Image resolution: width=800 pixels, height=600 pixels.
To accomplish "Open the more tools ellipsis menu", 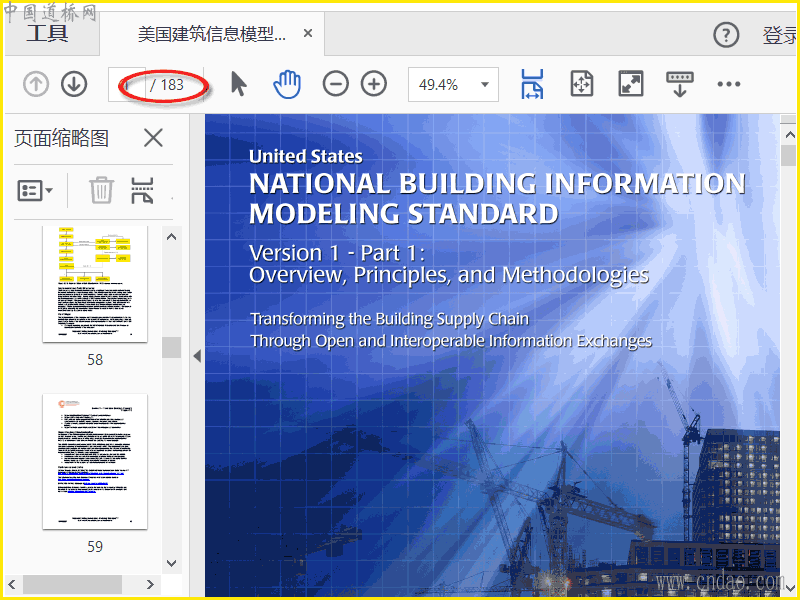I will pyautogui.click(x=729, y=85).
